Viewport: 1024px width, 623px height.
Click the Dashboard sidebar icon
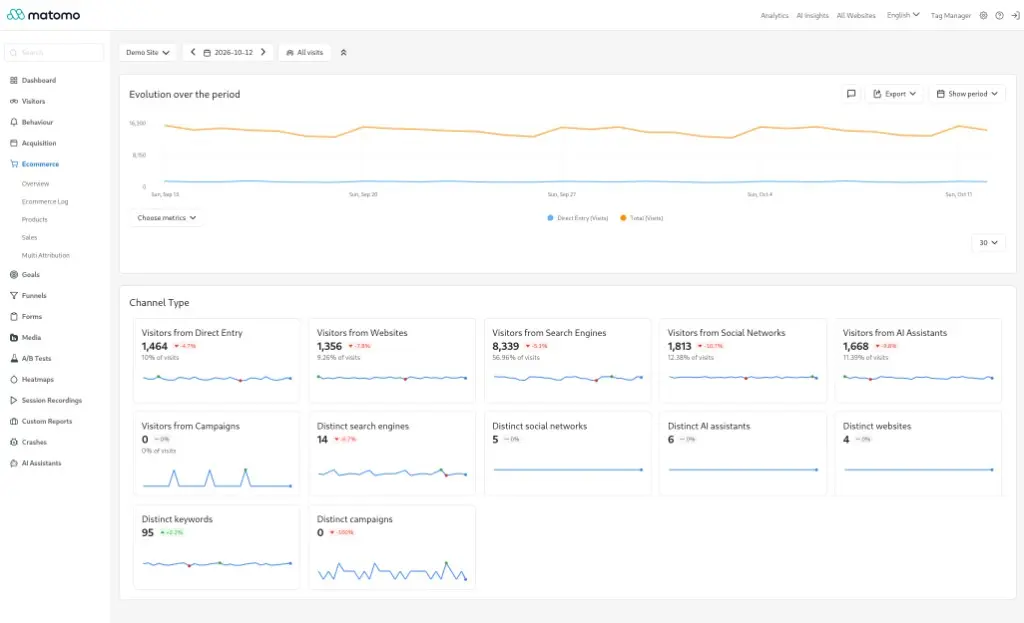14,80
